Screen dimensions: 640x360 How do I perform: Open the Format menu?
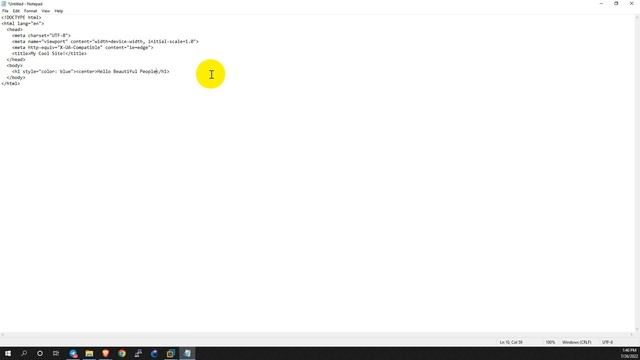click(31, 11)
